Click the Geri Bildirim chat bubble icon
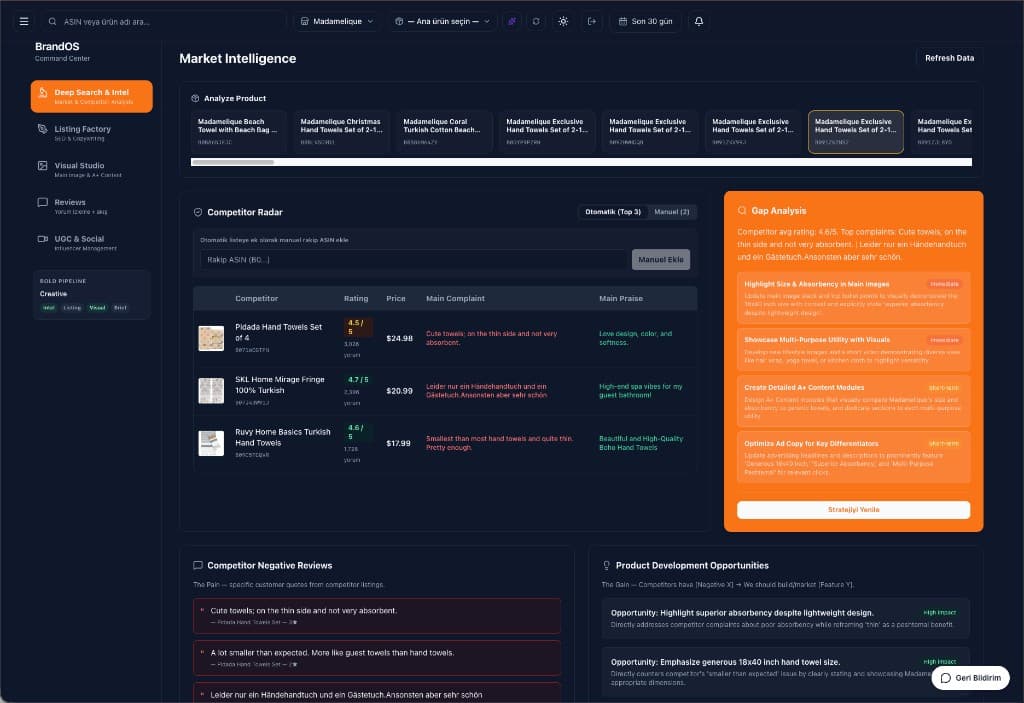The width and height of the screenshot is (1024, 703). point(946,678)
